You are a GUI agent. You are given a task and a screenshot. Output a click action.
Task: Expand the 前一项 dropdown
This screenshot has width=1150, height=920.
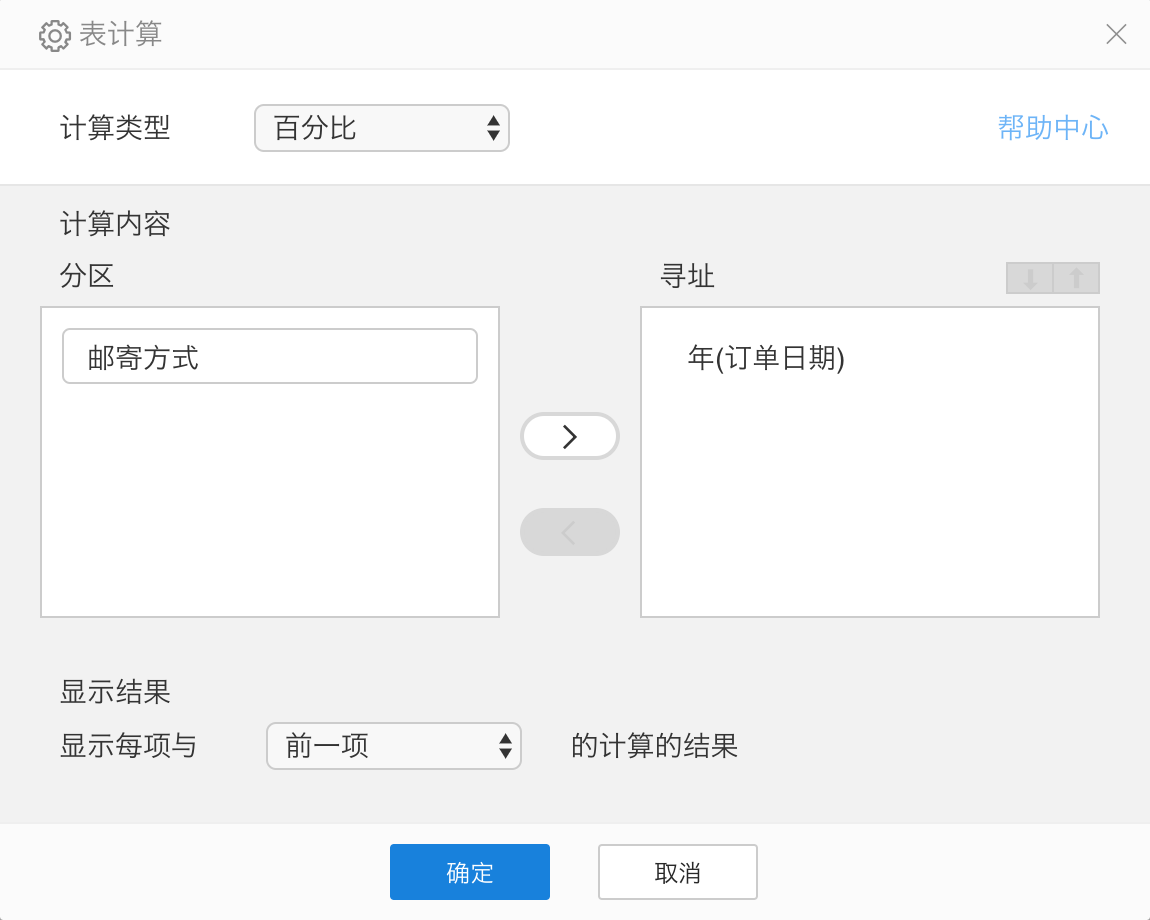coord(394,746)
